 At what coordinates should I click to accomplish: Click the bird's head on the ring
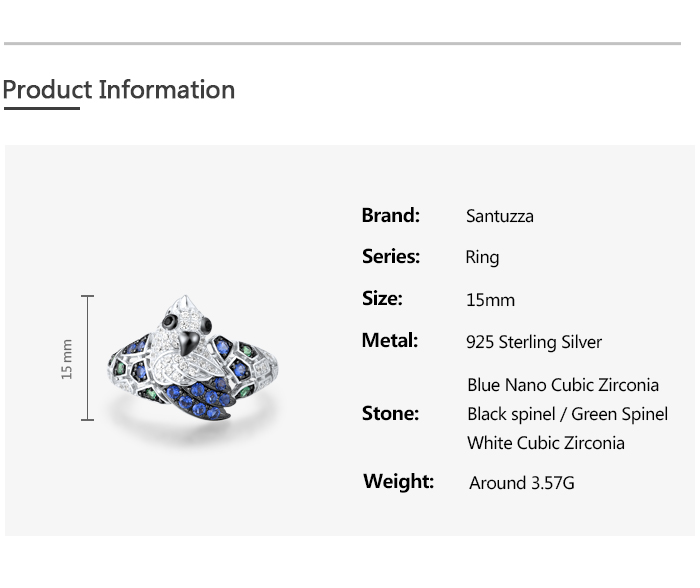pyautogui.click(x=185, y=318)
